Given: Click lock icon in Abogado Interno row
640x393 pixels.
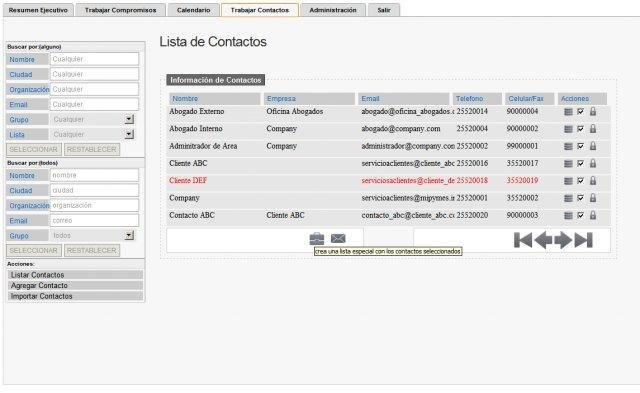Looking at the screenshot, I should (593, 129).
